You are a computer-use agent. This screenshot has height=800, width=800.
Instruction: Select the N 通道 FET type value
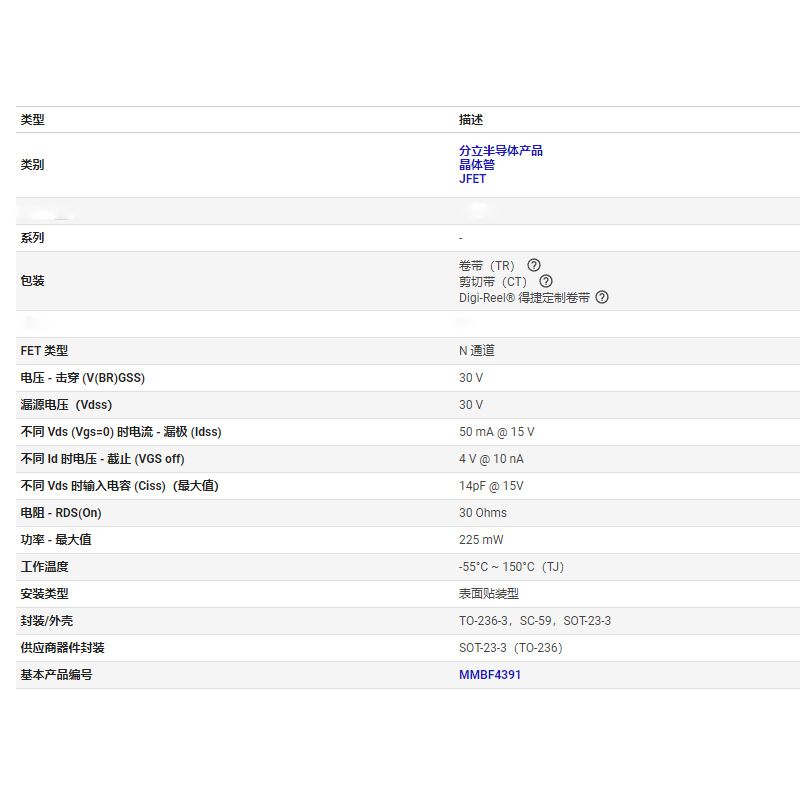tap(477, 351)
